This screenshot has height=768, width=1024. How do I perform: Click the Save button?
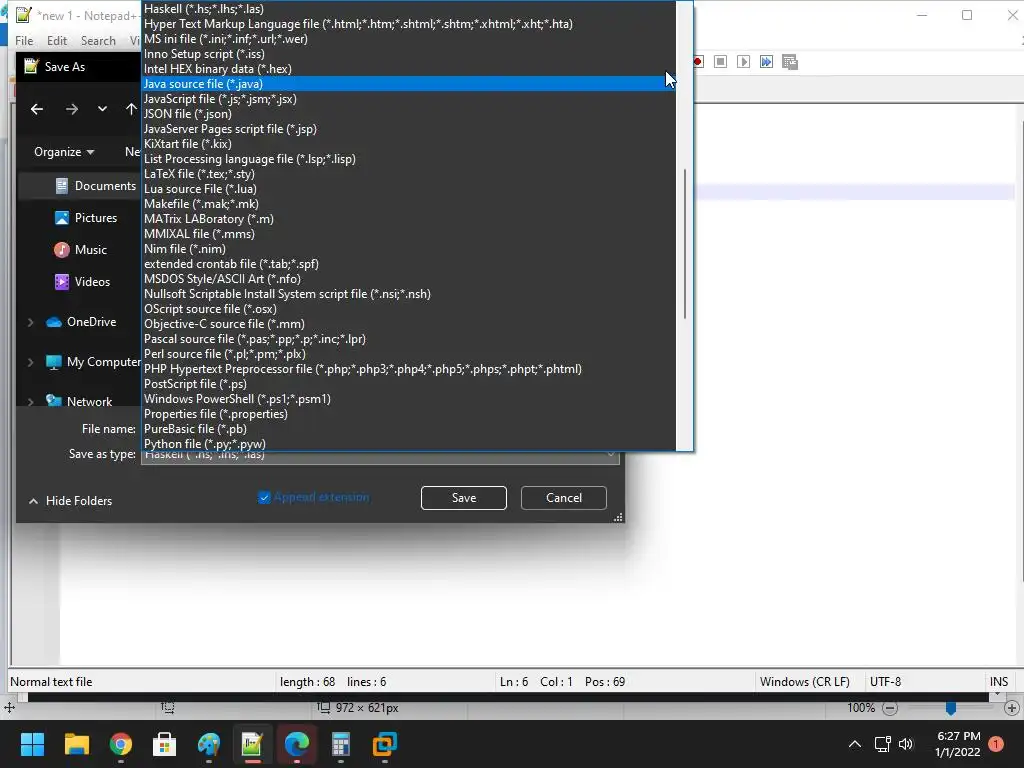(464, 498)
